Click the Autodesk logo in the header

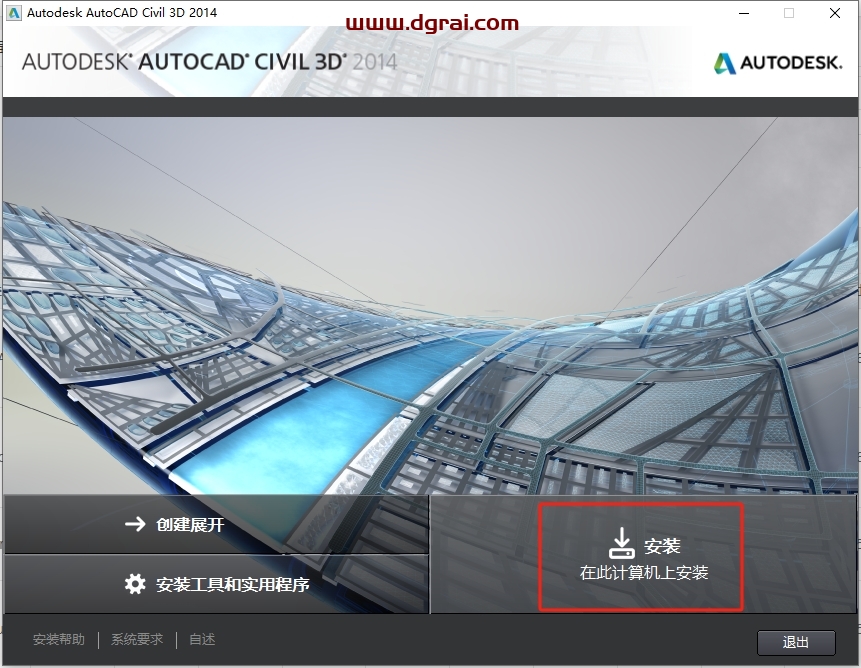pos(778,63)
